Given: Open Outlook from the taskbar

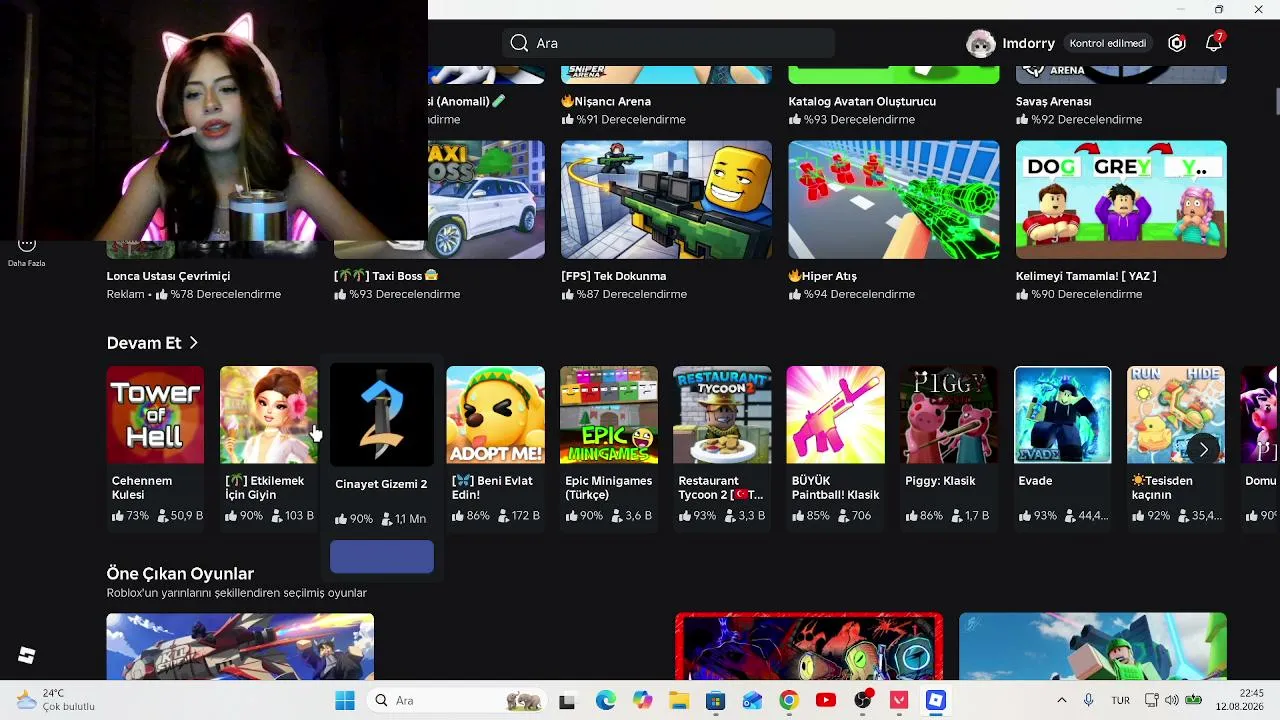Looking at the screenshot, I should click(753, 701).
